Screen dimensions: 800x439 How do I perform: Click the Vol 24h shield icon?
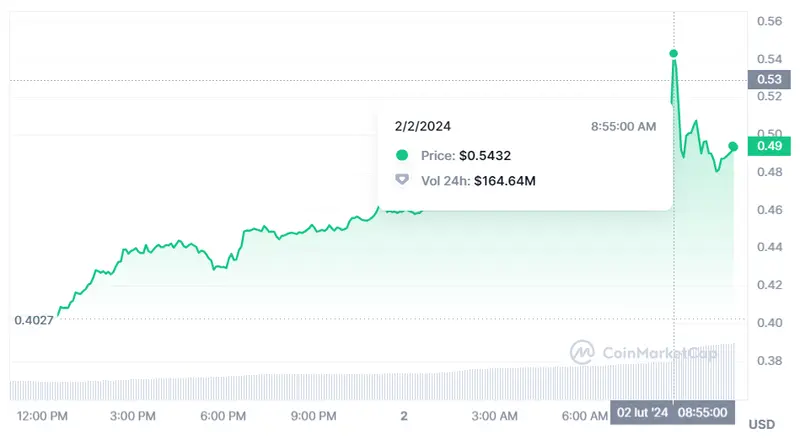click(402, 180)
